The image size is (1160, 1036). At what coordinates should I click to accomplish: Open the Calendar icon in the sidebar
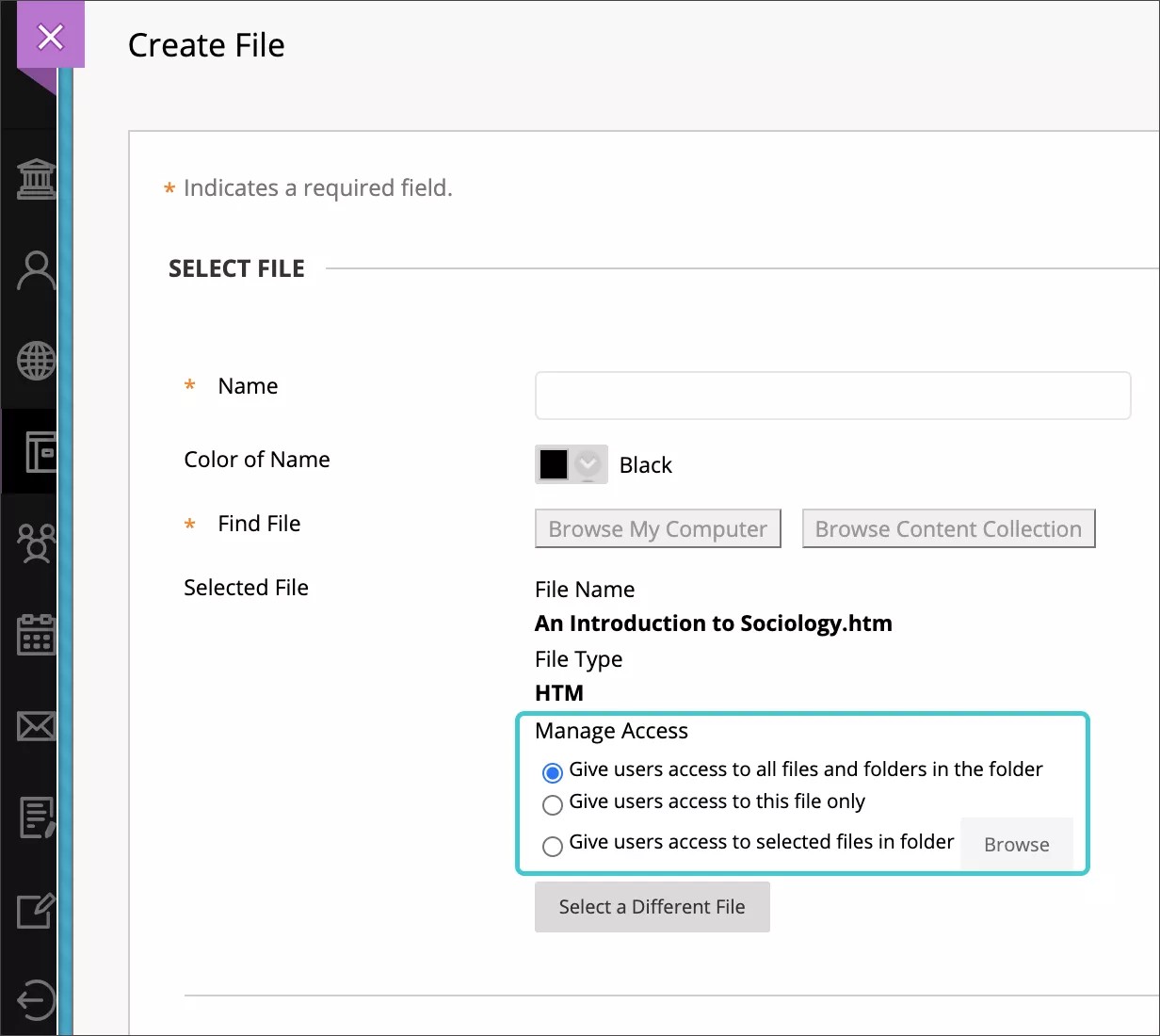36,634
